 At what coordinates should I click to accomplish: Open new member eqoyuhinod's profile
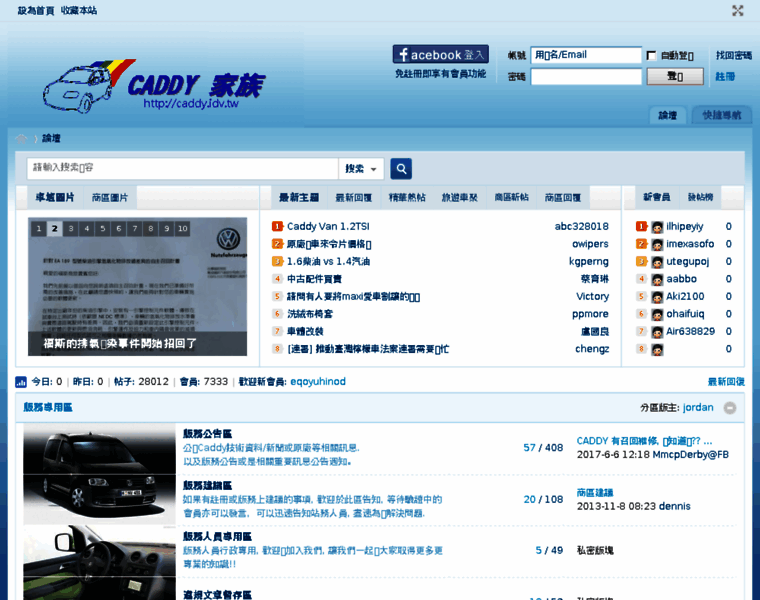click(318, 381)
